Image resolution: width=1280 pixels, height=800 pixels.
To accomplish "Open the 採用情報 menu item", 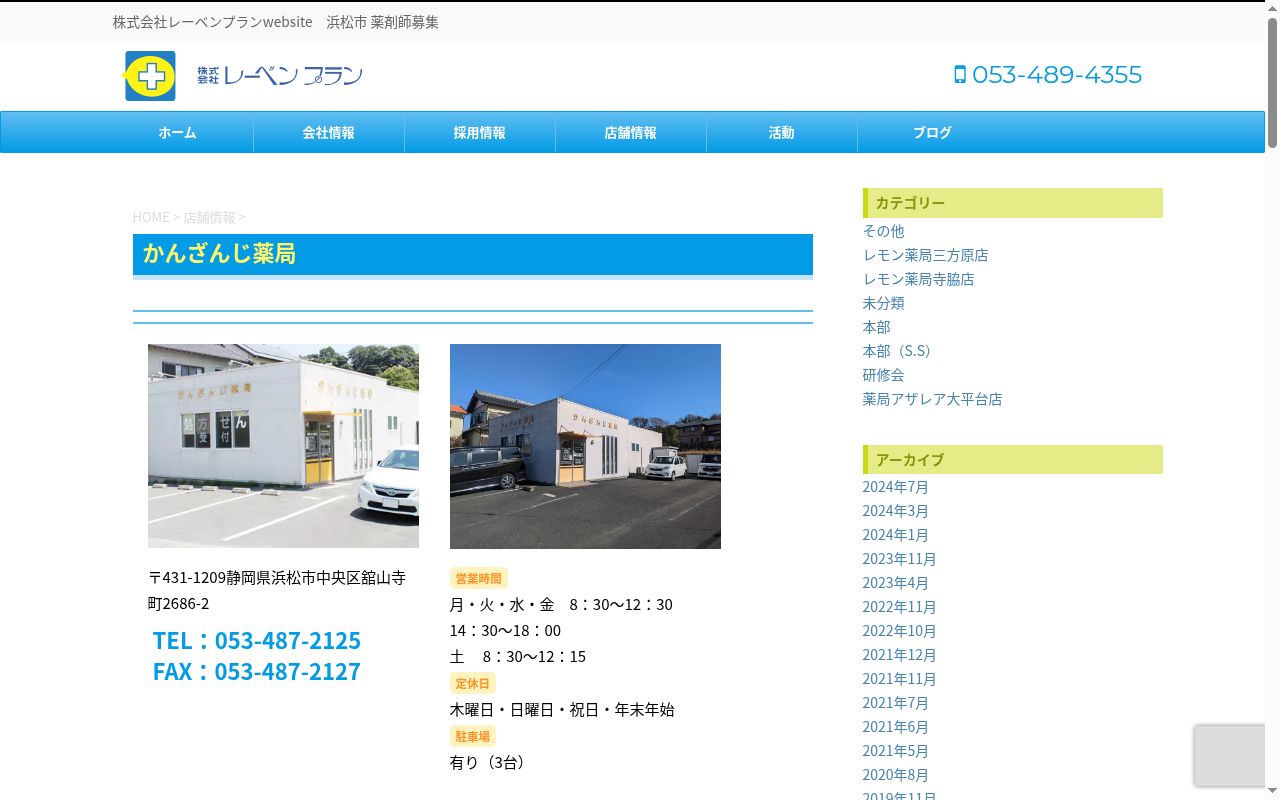I will pyautogui.click(x=480, y=132).
